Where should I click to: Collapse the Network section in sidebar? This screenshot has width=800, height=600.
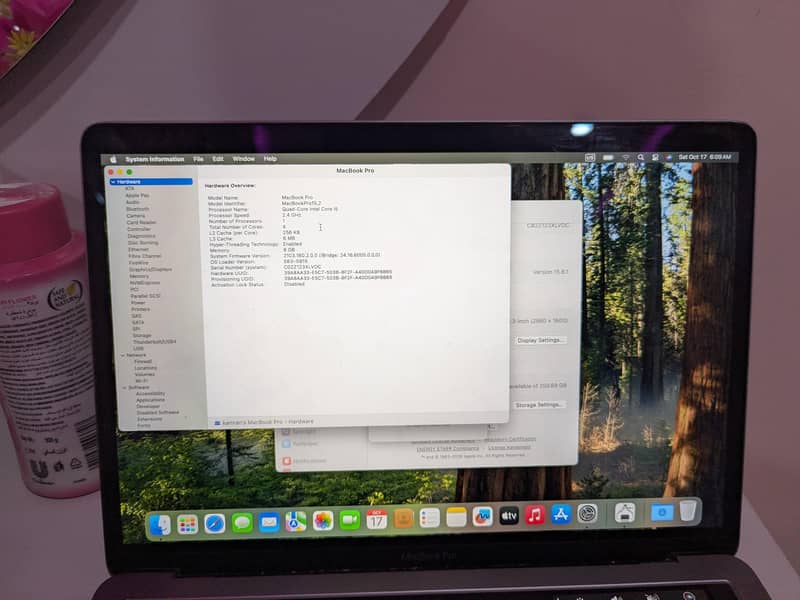122,355
